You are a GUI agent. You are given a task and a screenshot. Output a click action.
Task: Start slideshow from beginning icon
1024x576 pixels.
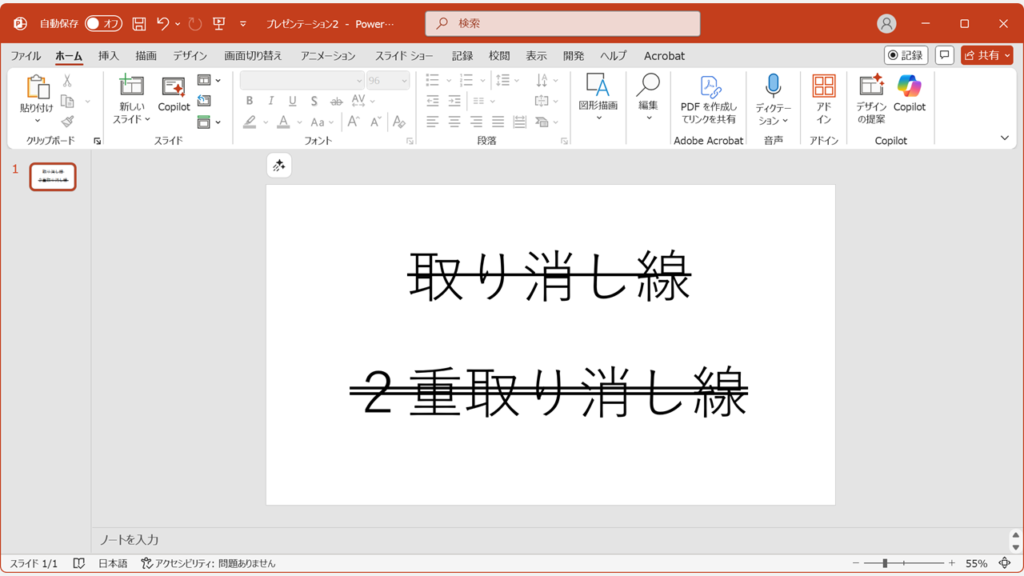click(219, 23)
